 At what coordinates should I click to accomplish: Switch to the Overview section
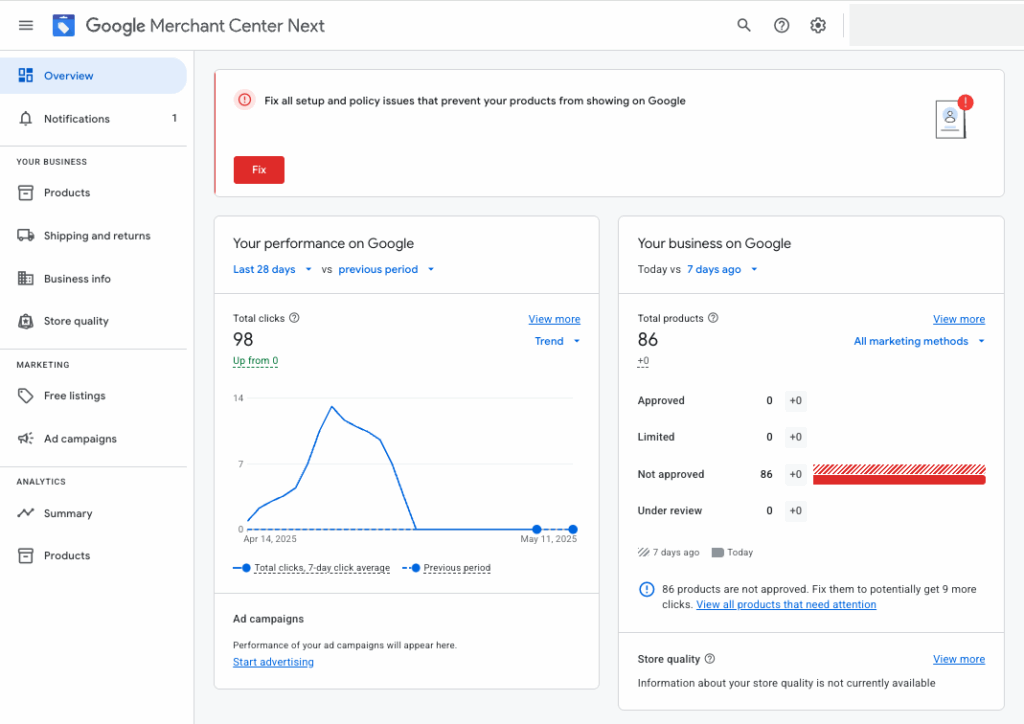pos(69,75)
